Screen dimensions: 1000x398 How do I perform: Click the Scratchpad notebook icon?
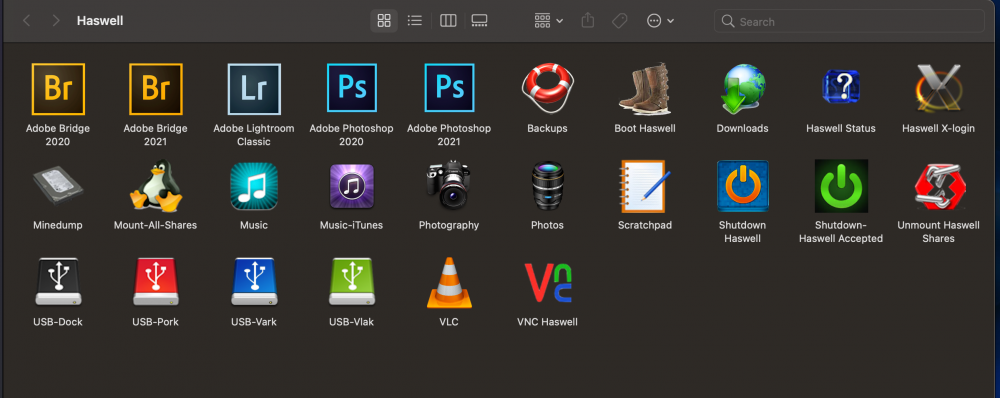point(644,186)
